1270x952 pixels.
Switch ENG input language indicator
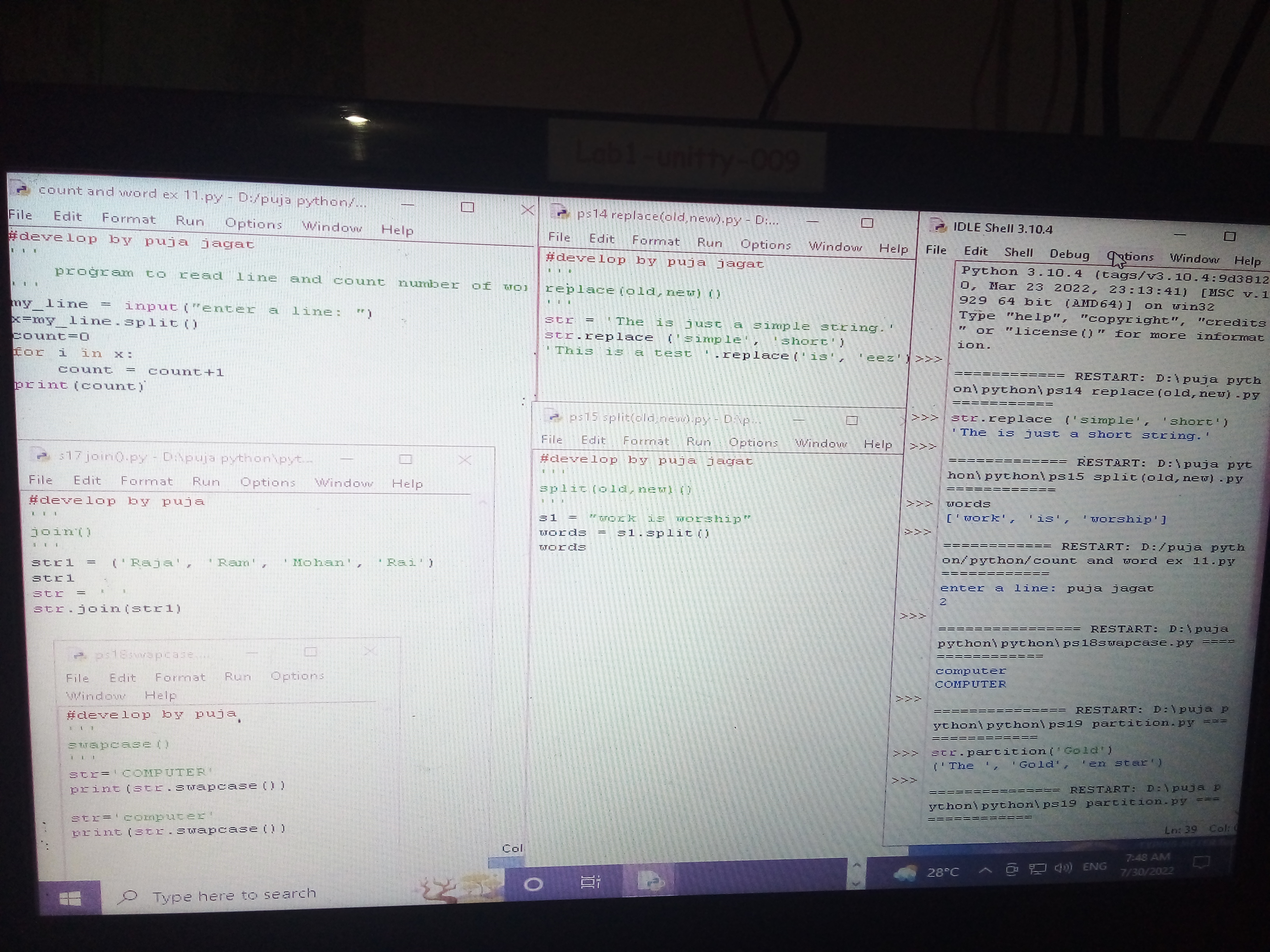pos(1094,866)
